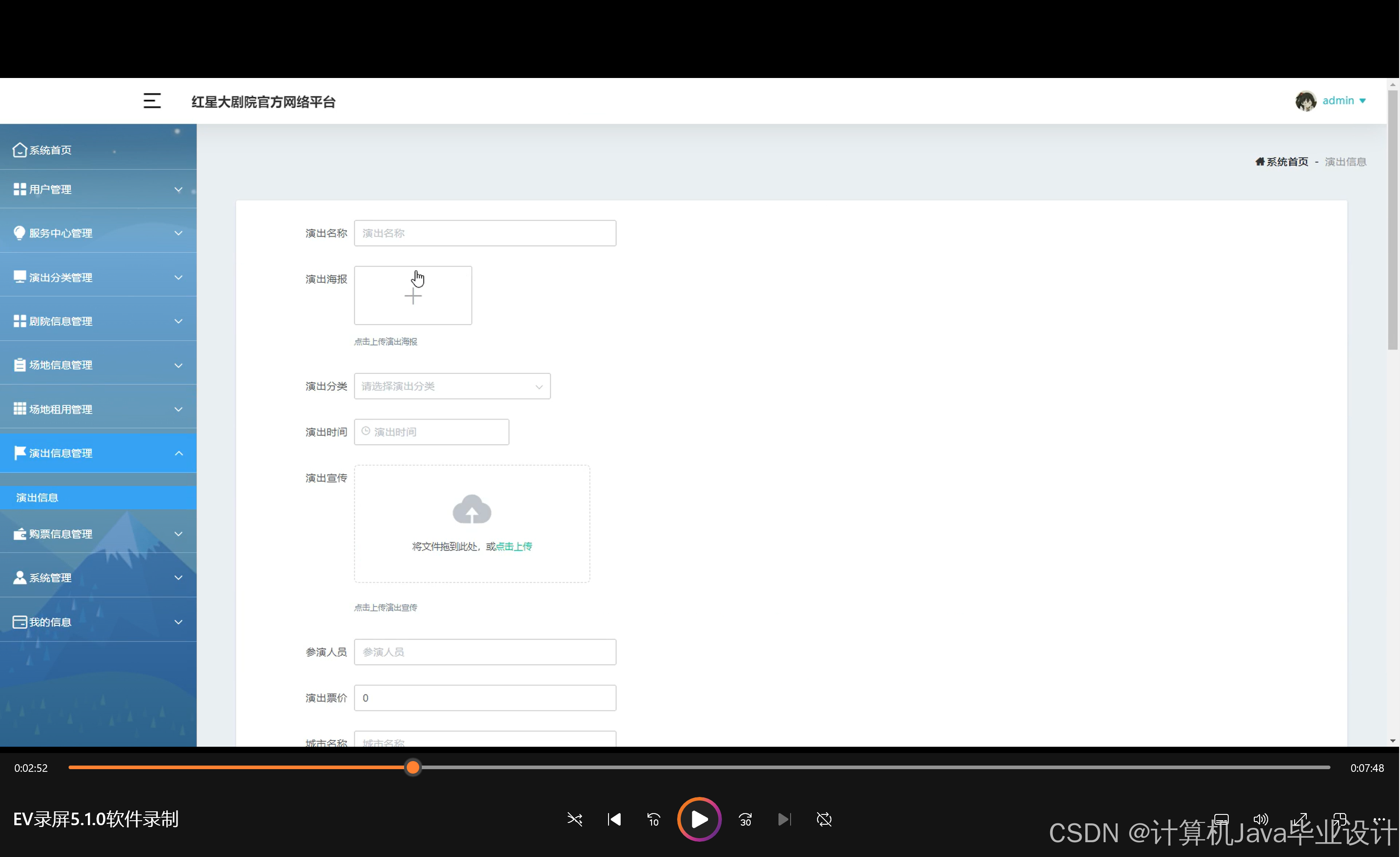This screenshot has width=1400, height=857.
Task: Click the 服务中心管理 lightbulb icon
Action: click(x=19, y=233)
